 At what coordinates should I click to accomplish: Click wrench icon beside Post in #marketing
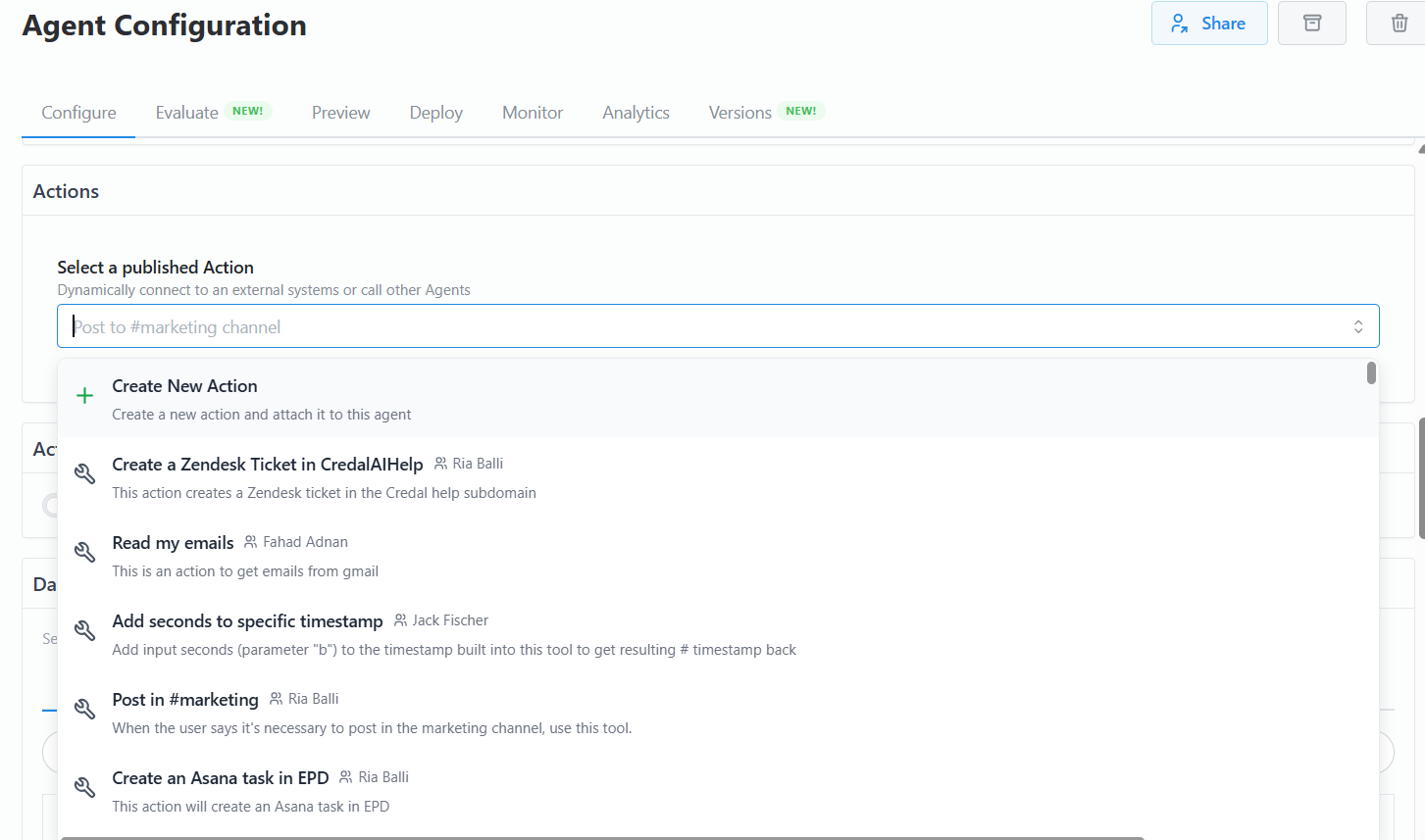point(85,710)
